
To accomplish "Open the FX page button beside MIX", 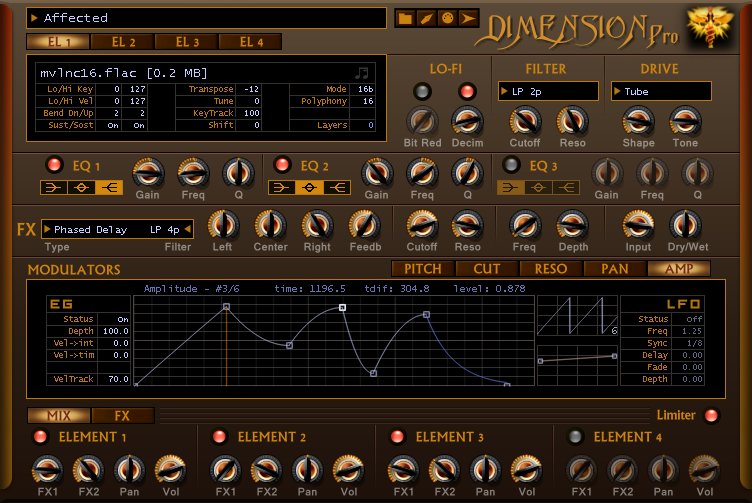I will [123, 415].
